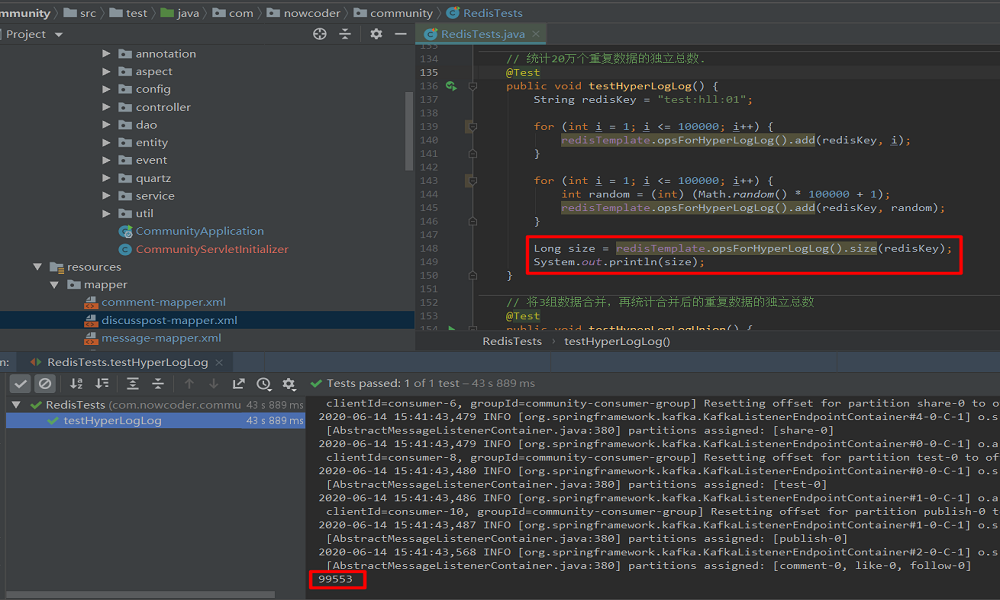Collapse all test results
1000x600 pixels.
(x=158, y=383)
